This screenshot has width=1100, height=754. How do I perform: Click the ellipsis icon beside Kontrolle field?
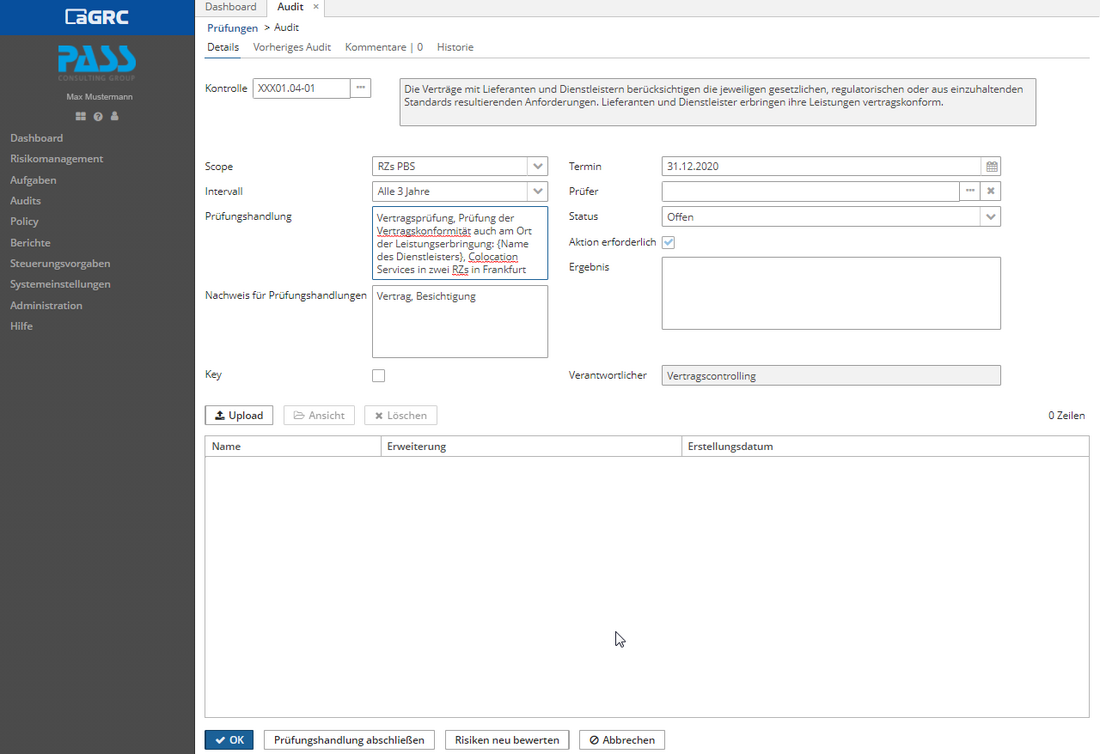(x=360, y=88)
